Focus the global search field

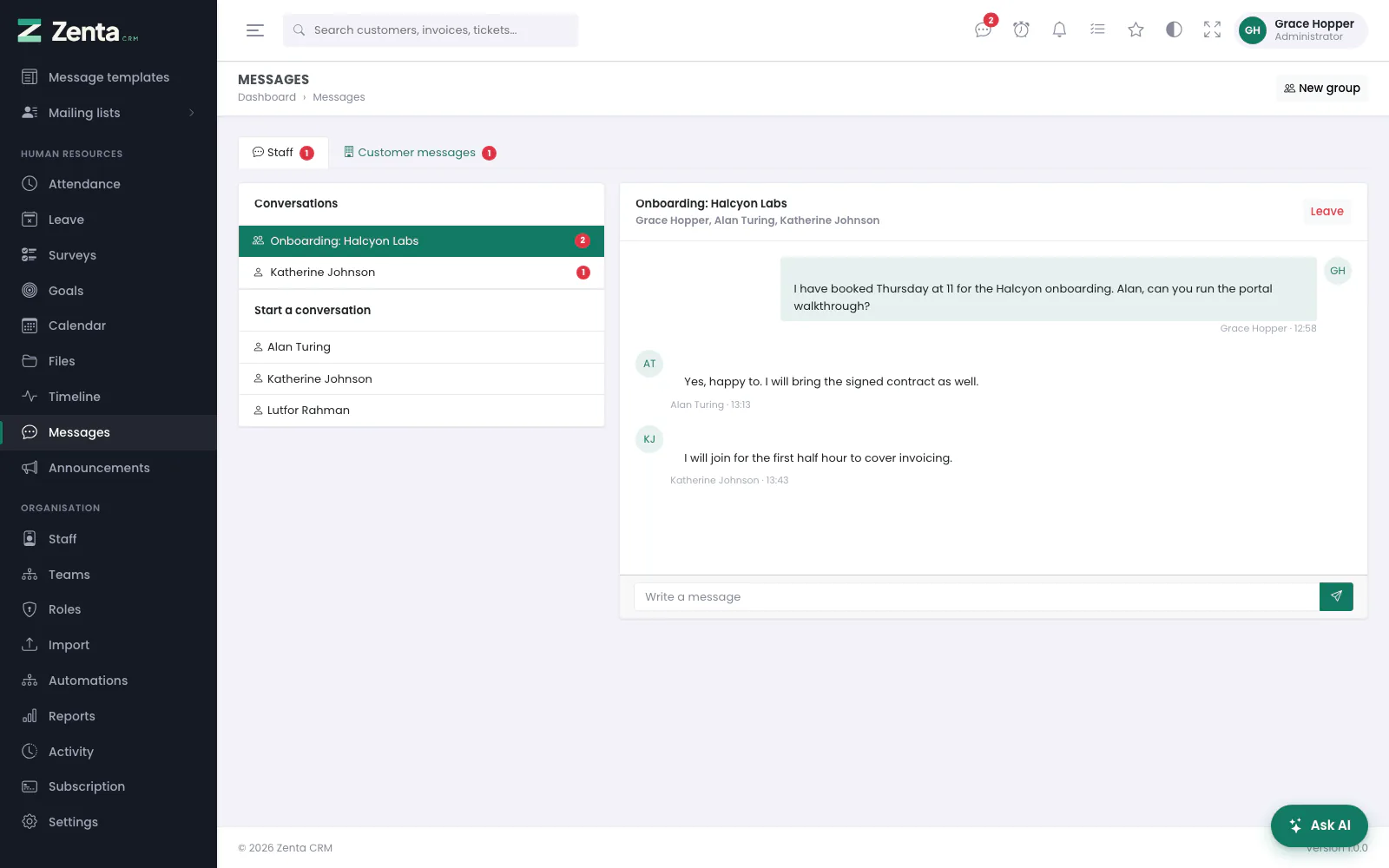point(431,30)
